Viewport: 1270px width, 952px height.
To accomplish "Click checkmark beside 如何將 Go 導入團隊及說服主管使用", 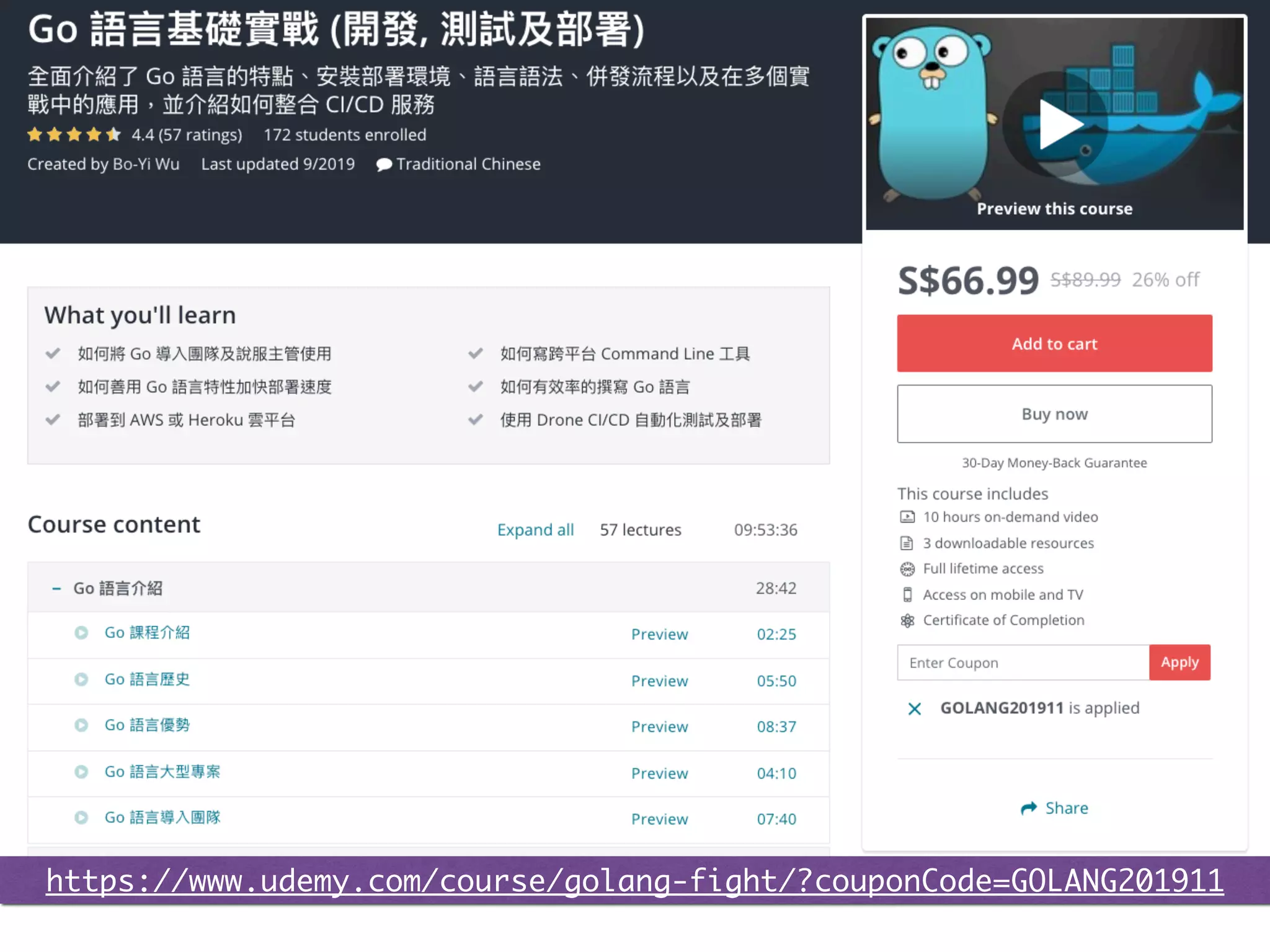I will pos(53,353).
